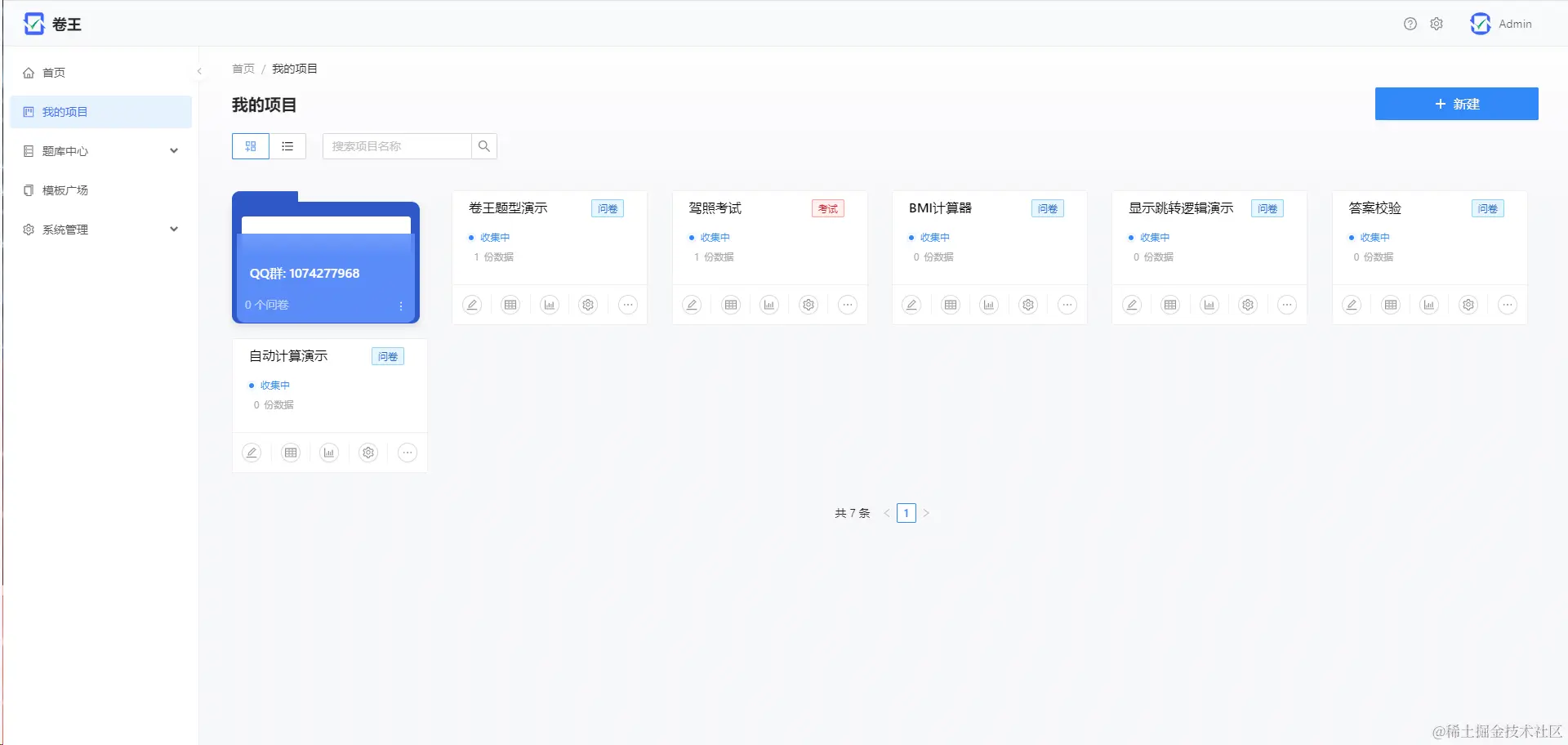The image size is (1568, 745).
Task: Click the search magnifier button
Action: tap(484, 146)
